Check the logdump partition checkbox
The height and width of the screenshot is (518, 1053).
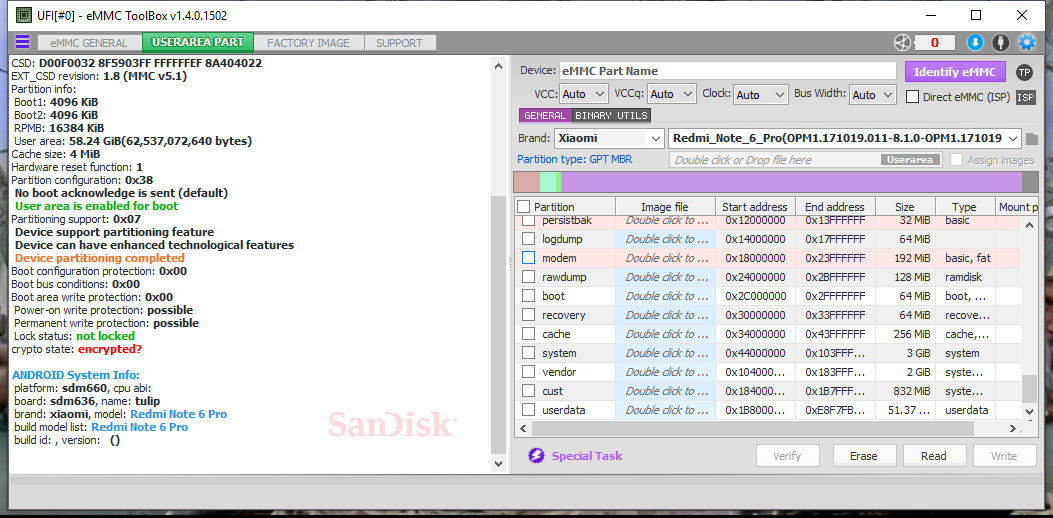pyautogui.click(x=529, y=239)
